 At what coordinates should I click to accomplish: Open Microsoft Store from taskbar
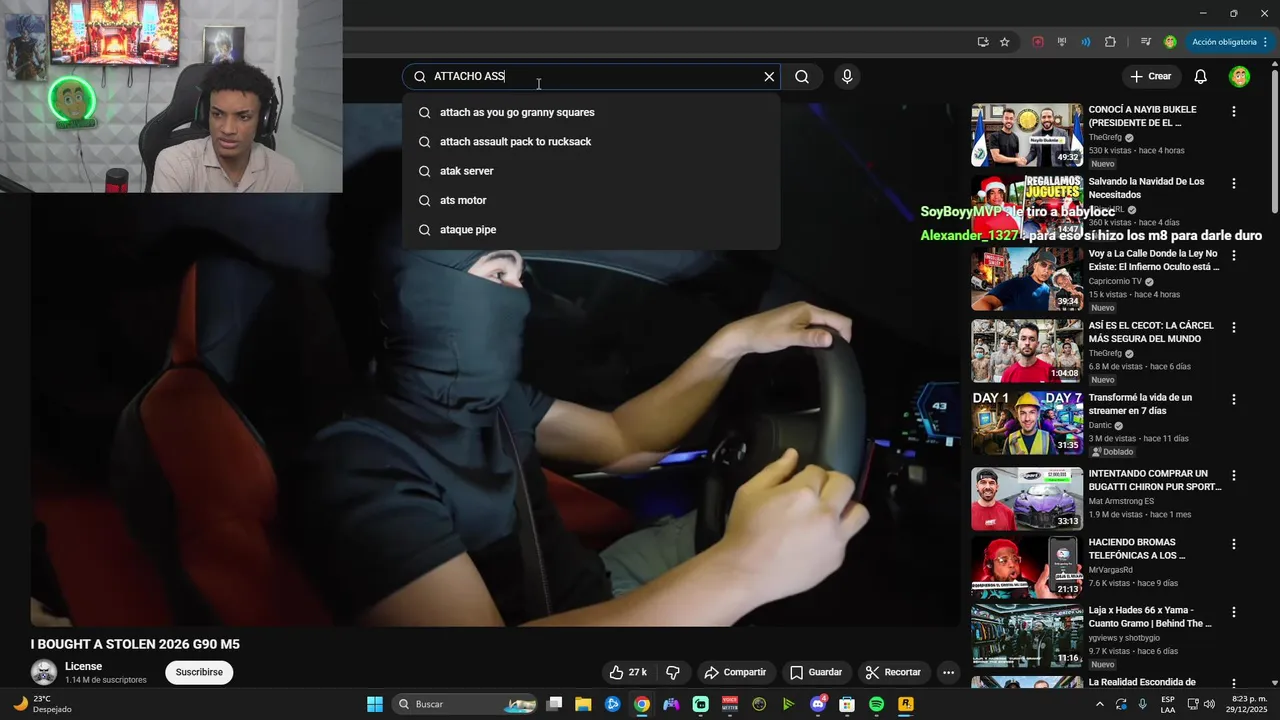(x=847, y=704)
